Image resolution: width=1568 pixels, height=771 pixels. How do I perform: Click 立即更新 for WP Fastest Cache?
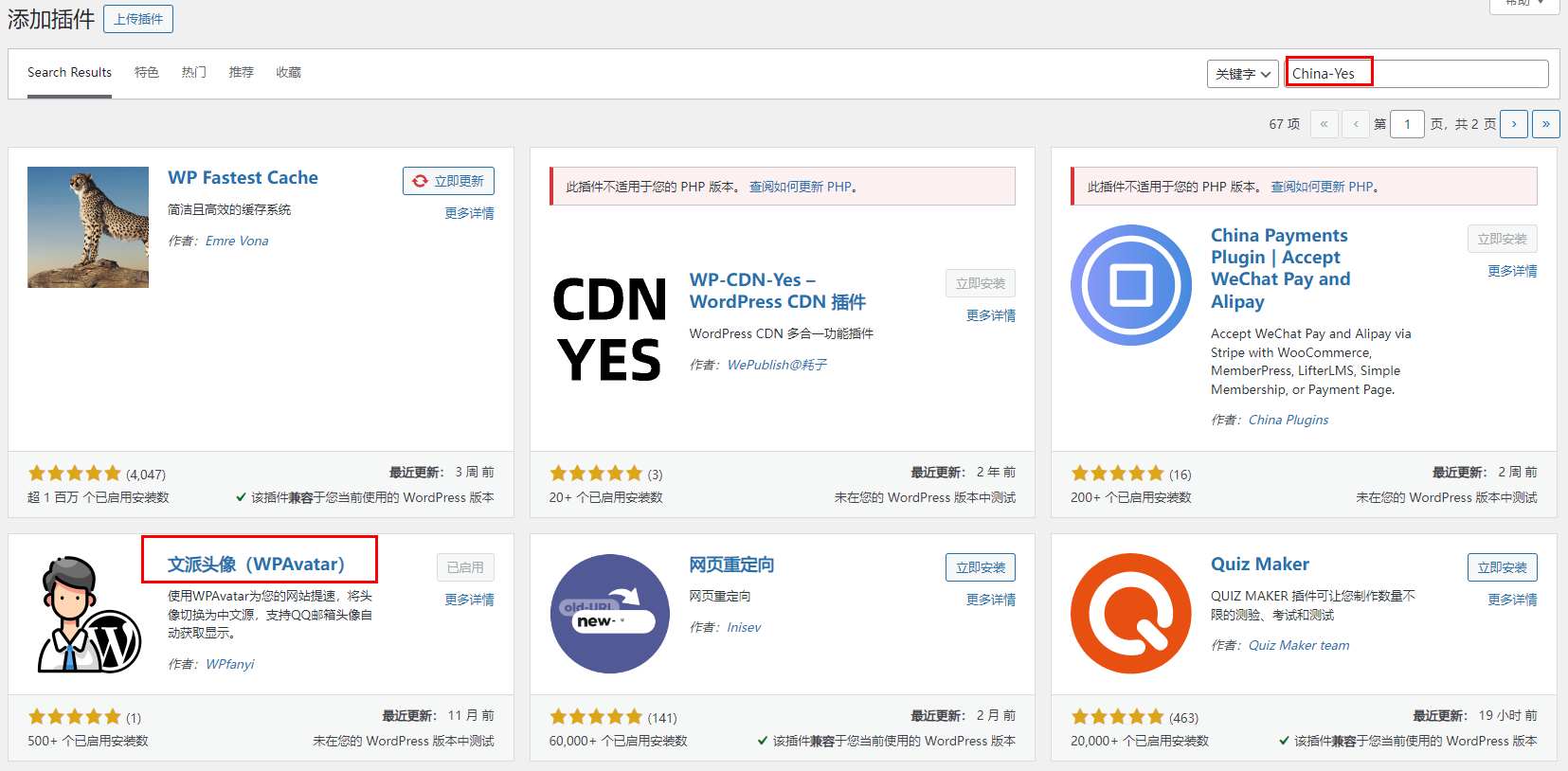(x=448, y=181)
